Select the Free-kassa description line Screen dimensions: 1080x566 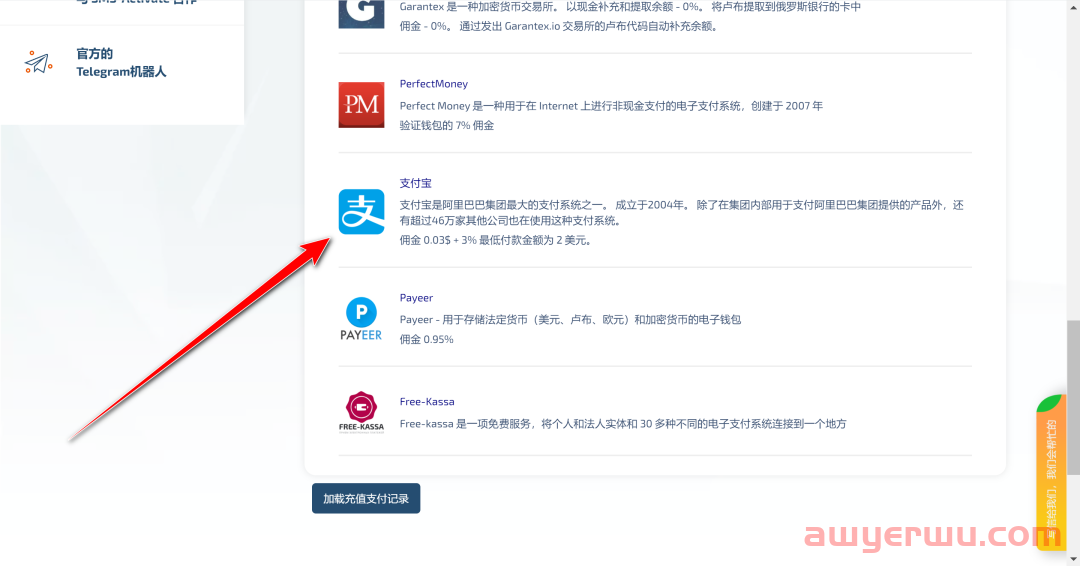623,424
